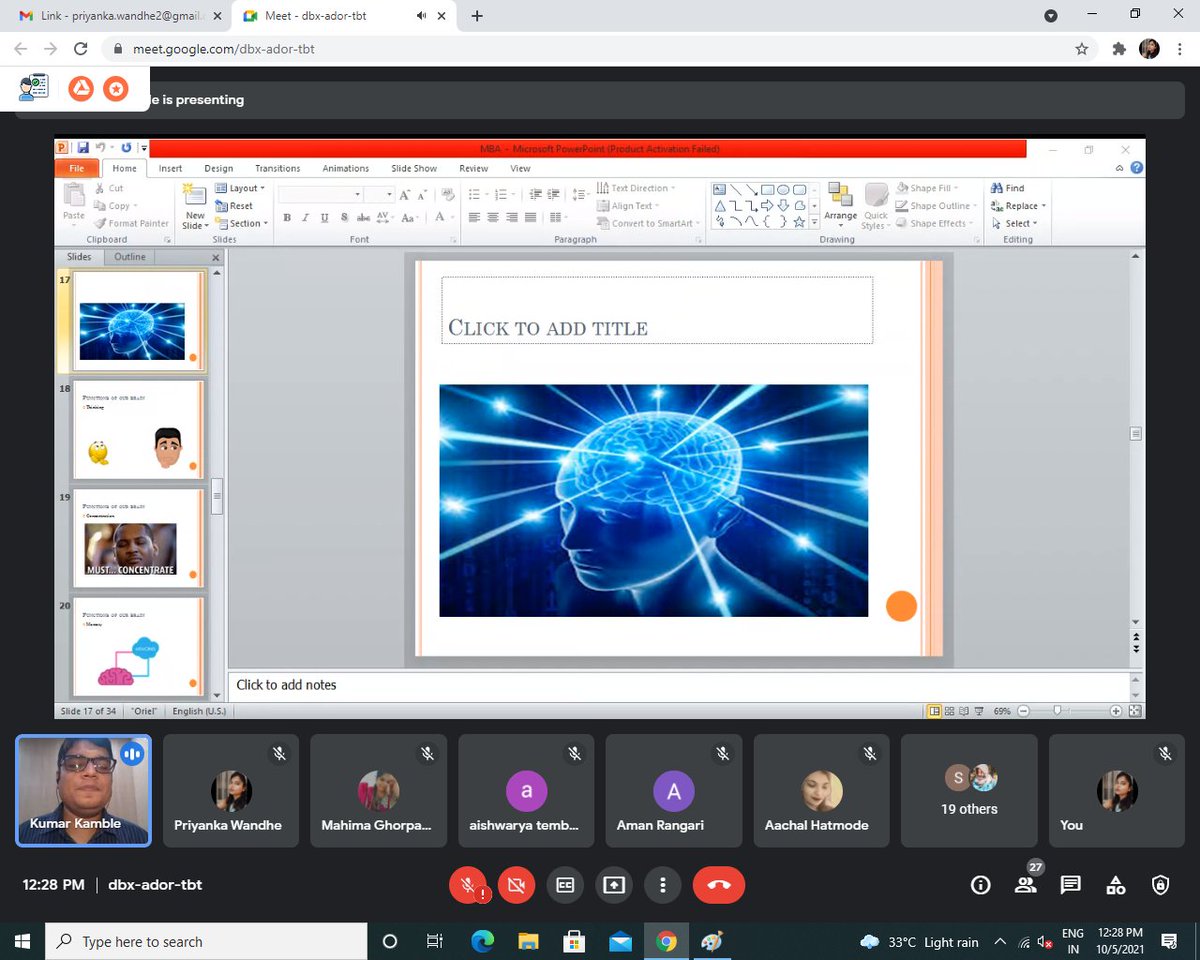
Task: Click the Format Painter brush icon
Action: pos(100,224)
